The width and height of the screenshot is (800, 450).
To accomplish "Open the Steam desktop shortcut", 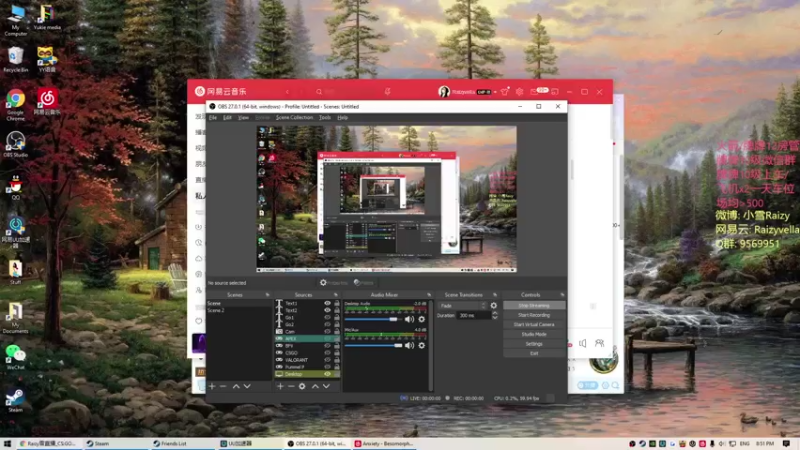I will (x=15, y=400).
